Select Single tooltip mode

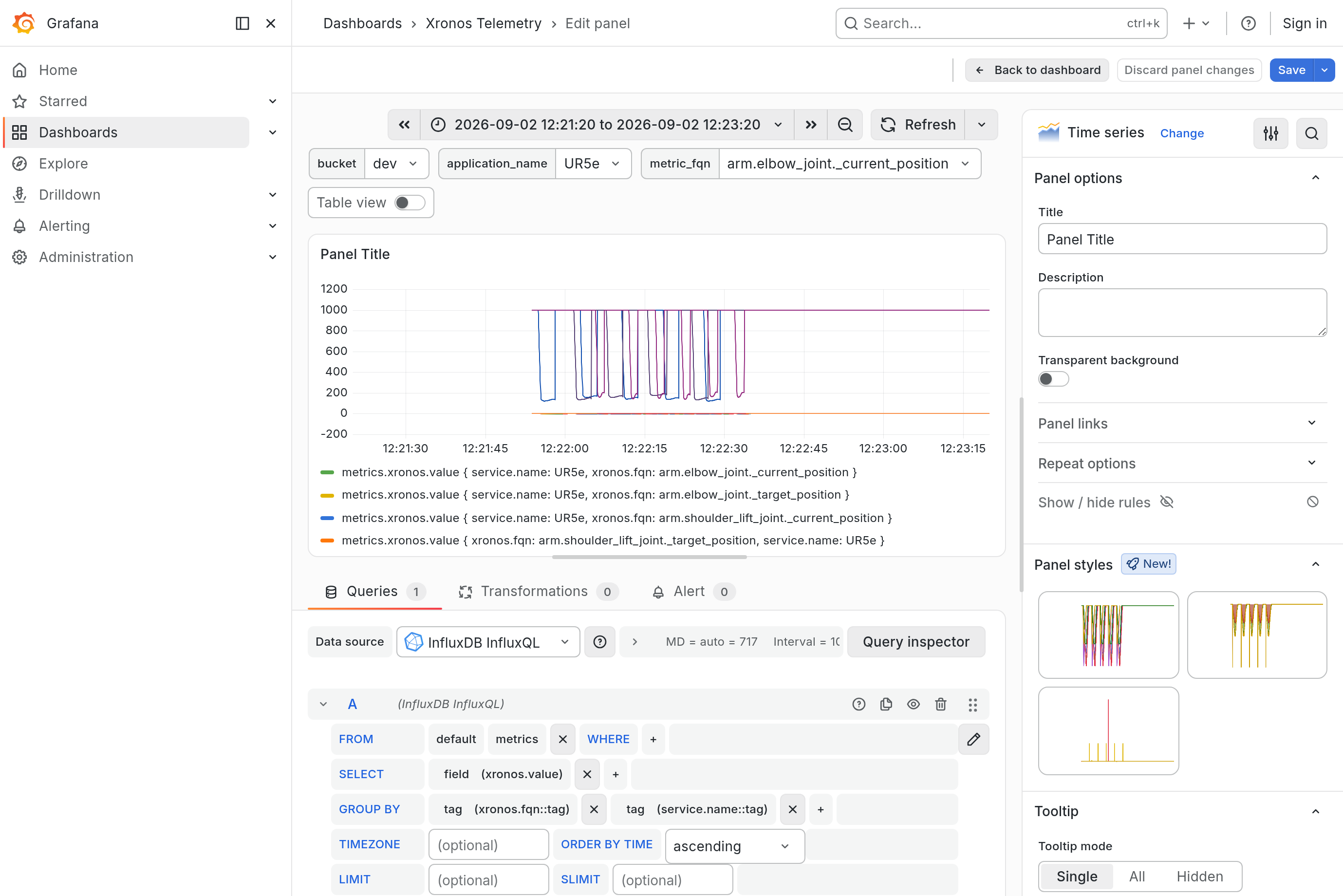click(x=1077, y=876)
